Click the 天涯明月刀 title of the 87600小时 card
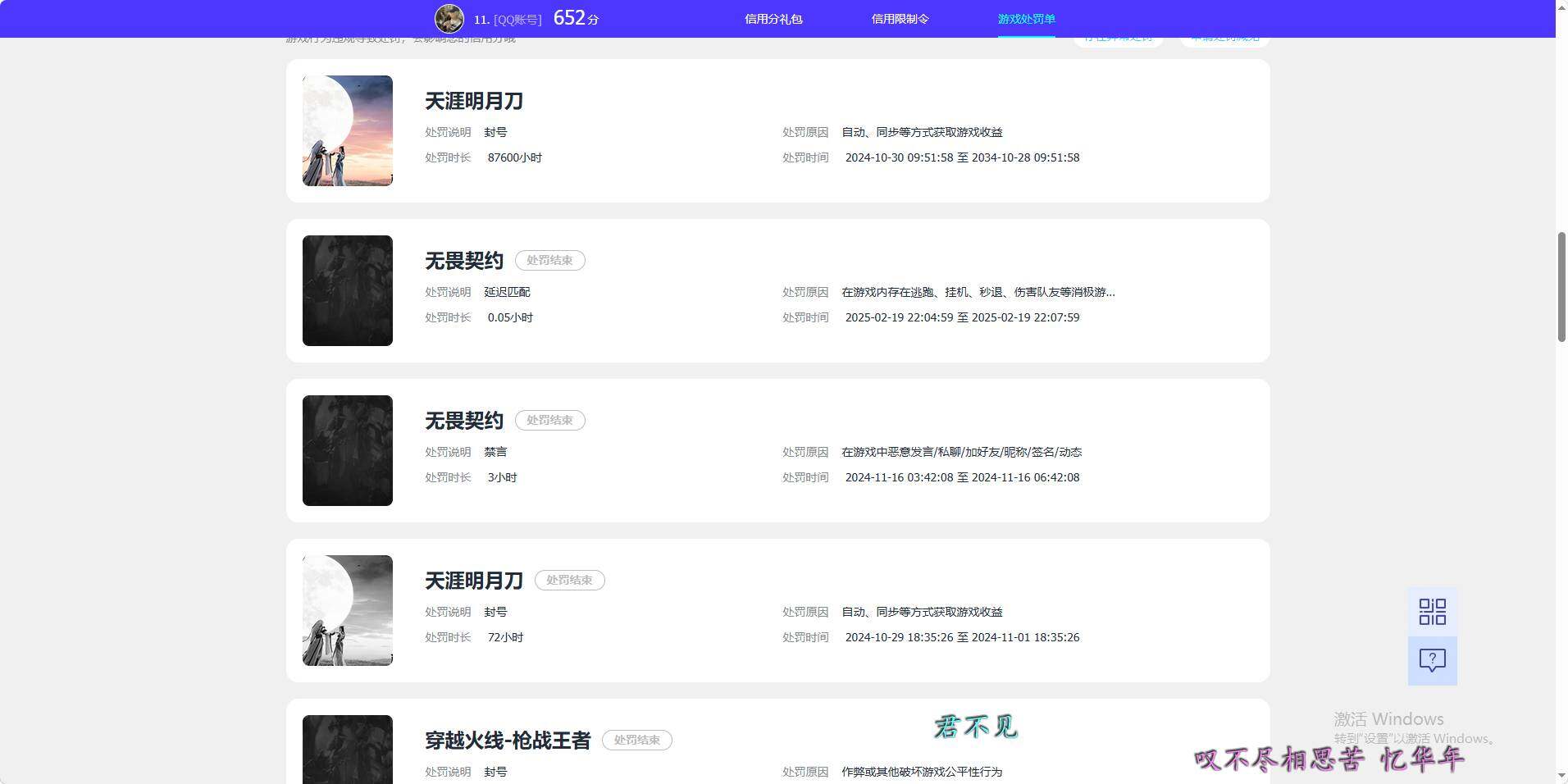The height and width of the screenshot is (784, 1568). tap(474, 101)
